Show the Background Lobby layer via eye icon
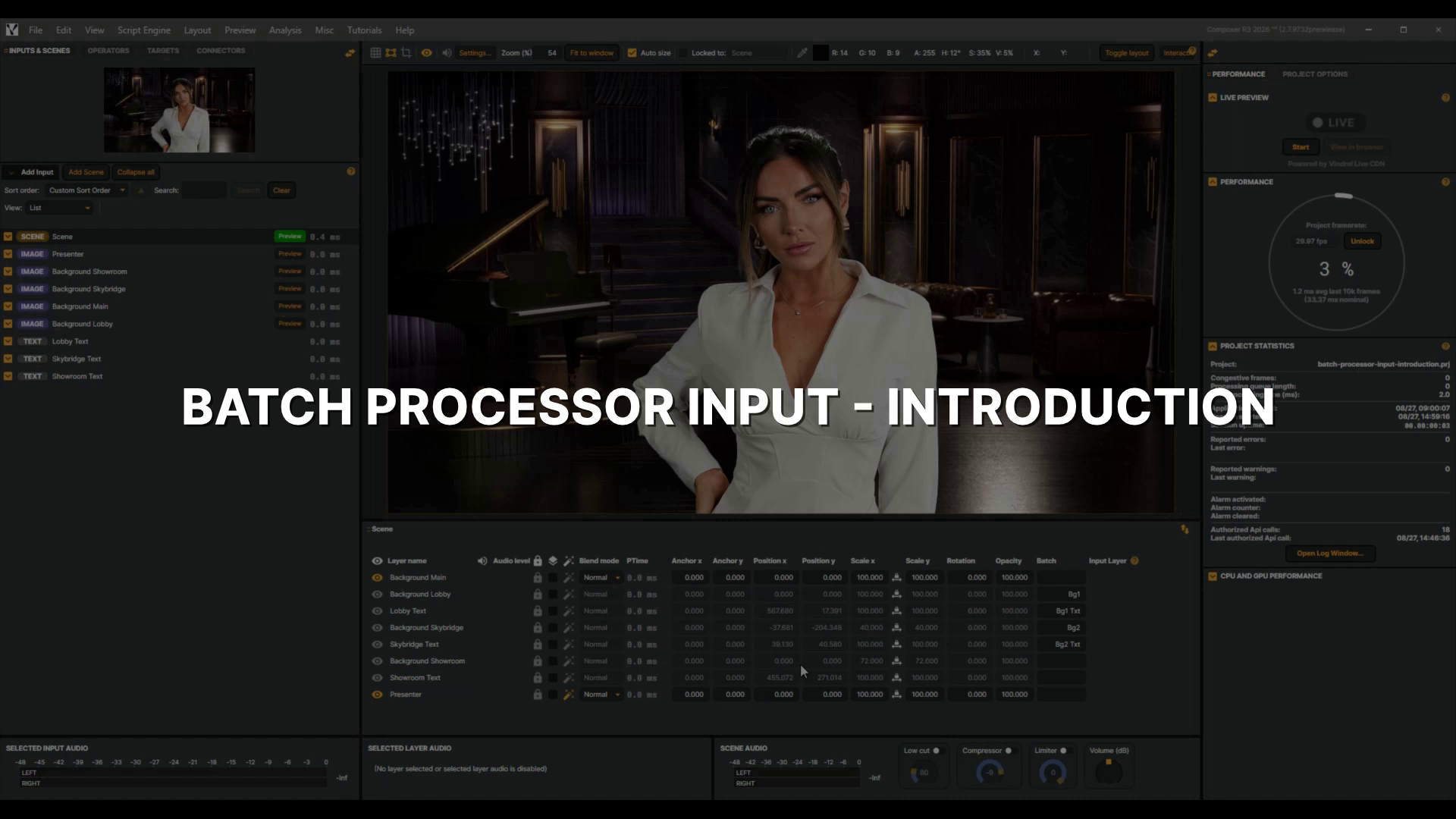Screen dimensions: 1456x819 pos(377,595)
